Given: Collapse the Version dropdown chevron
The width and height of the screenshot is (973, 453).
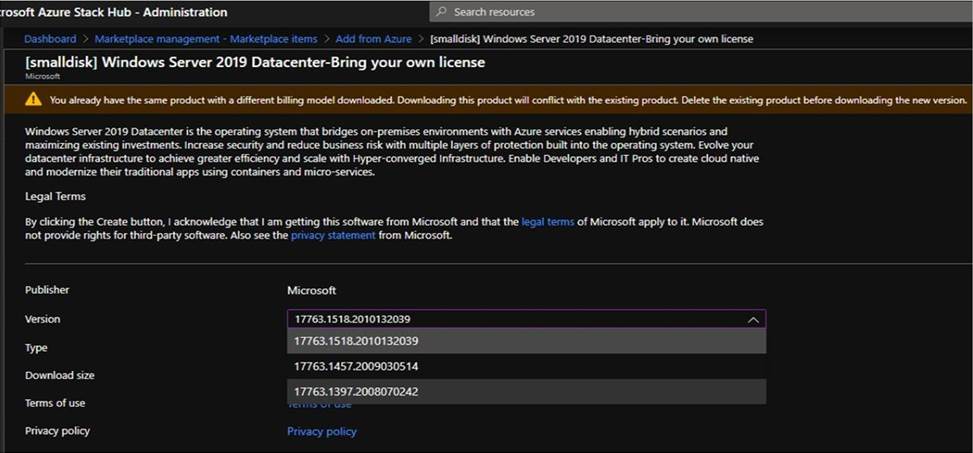Looking at the screenshot, I should (753, 320).
